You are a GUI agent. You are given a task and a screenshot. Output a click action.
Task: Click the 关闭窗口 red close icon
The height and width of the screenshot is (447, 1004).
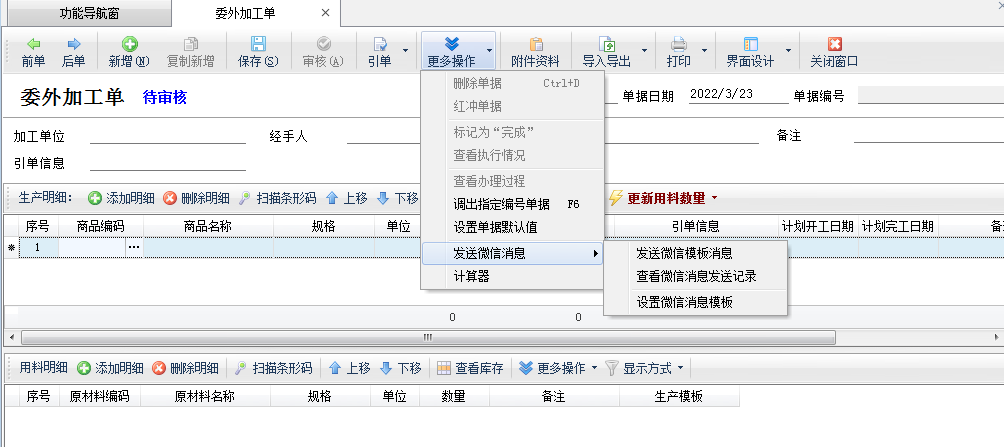(x=834, y=44)
